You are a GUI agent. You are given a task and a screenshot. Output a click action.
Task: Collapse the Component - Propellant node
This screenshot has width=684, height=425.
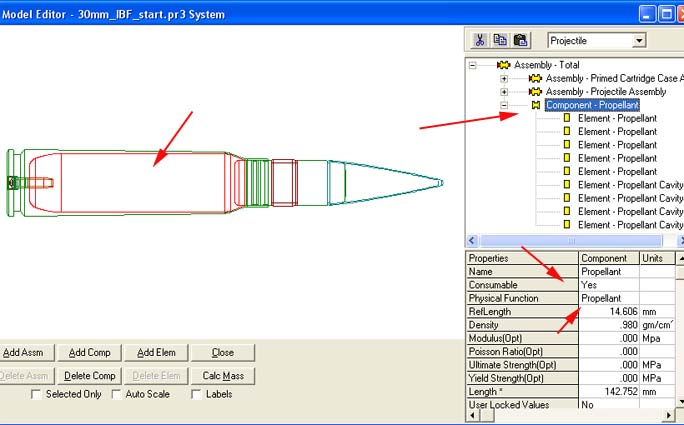(x=504, y=105)
